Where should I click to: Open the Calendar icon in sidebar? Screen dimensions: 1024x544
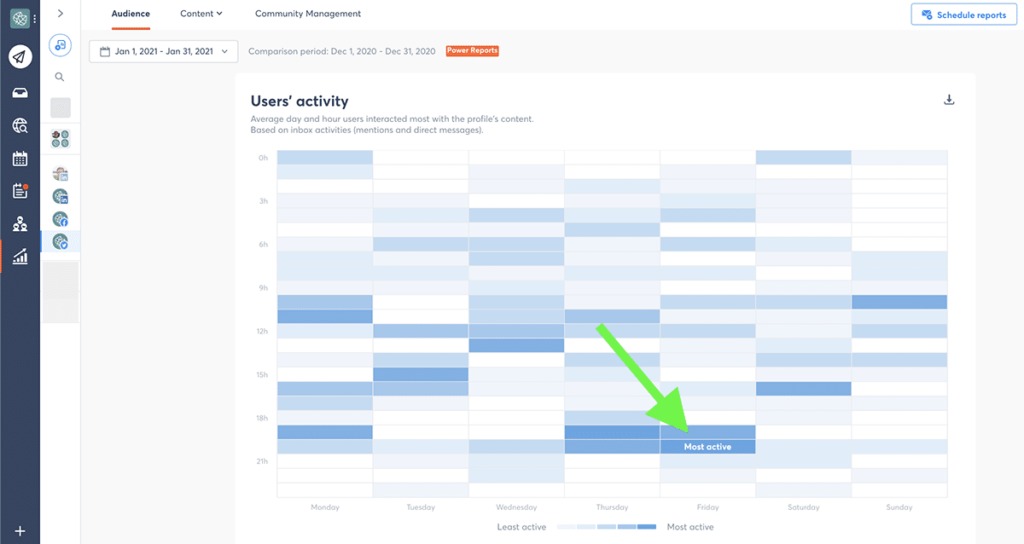pyautogui.click(x=20, y=158)
